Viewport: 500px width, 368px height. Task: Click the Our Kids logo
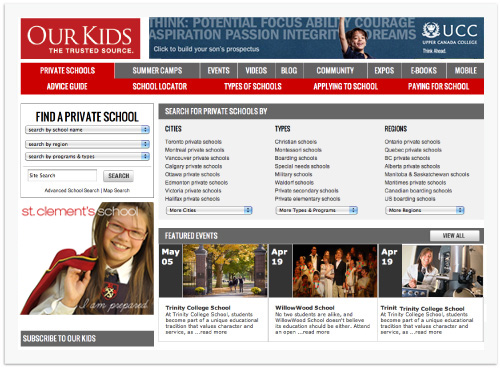click(80, 38)
